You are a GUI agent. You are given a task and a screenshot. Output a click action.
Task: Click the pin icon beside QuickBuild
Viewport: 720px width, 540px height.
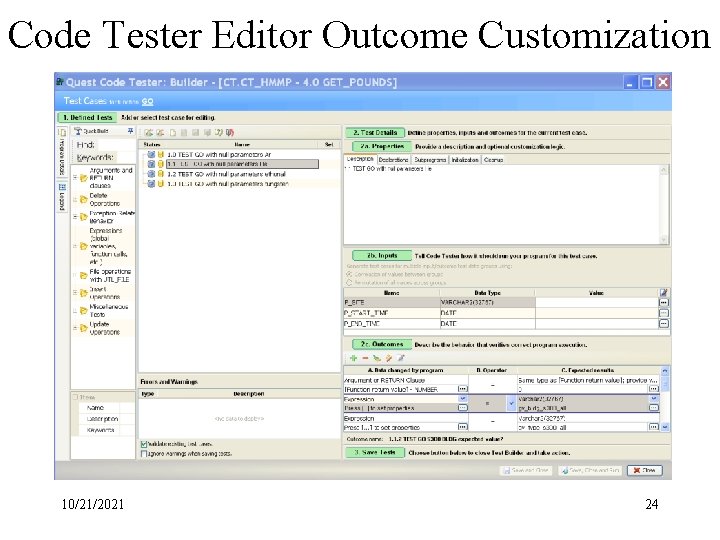pyautogui.click(x=130, y=131)
